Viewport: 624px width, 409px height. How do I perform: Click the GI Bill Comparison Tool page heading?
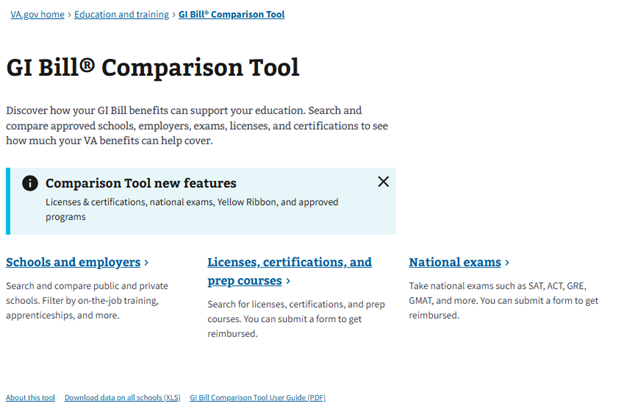tap(153, 68)
